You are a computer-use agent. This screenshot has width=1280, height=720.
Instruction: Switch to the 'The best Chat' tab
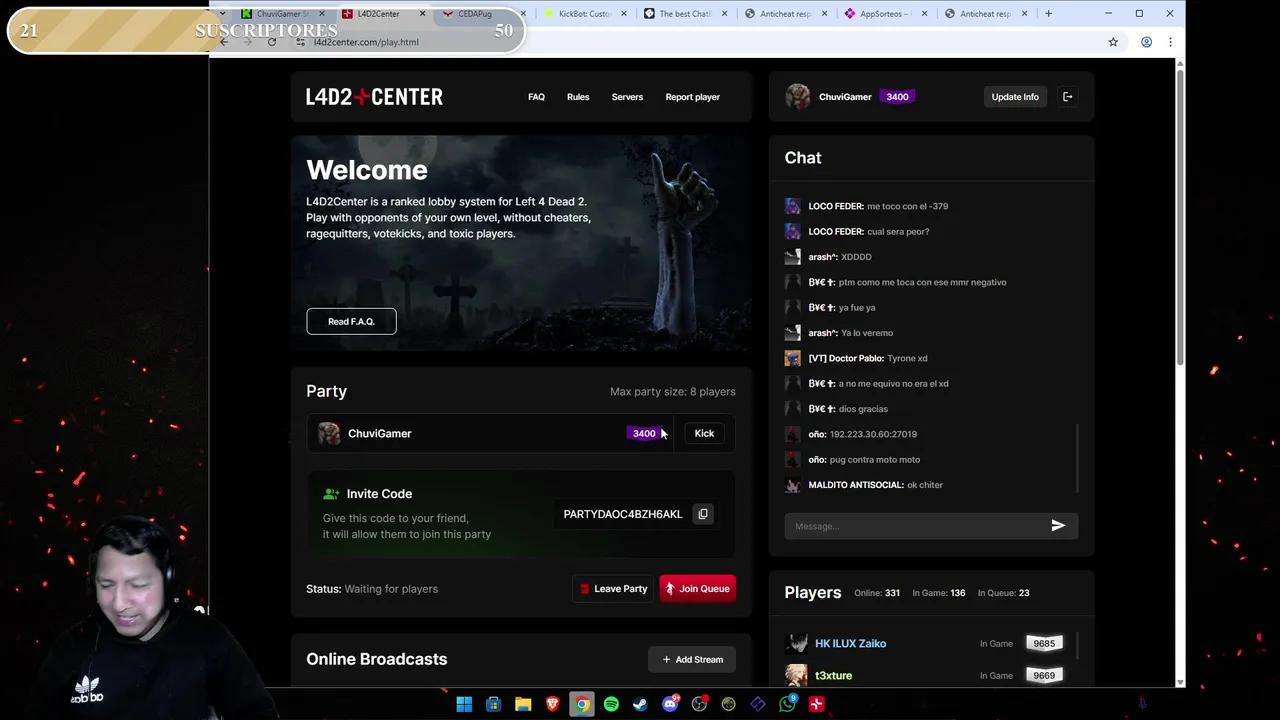[x=686, y=14]
